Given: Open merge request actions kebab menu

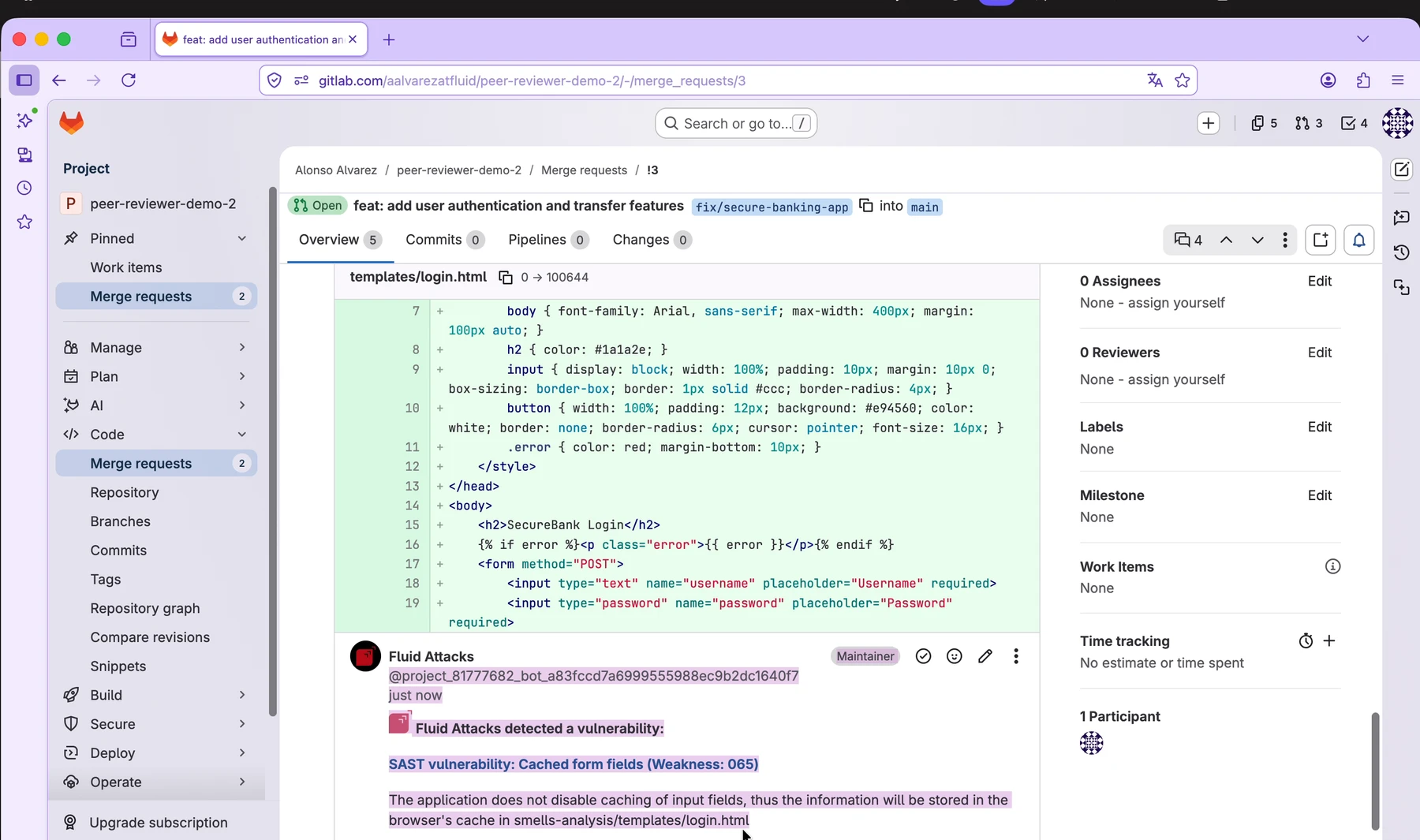Looking at the screenshot, I should [1285, 240].
